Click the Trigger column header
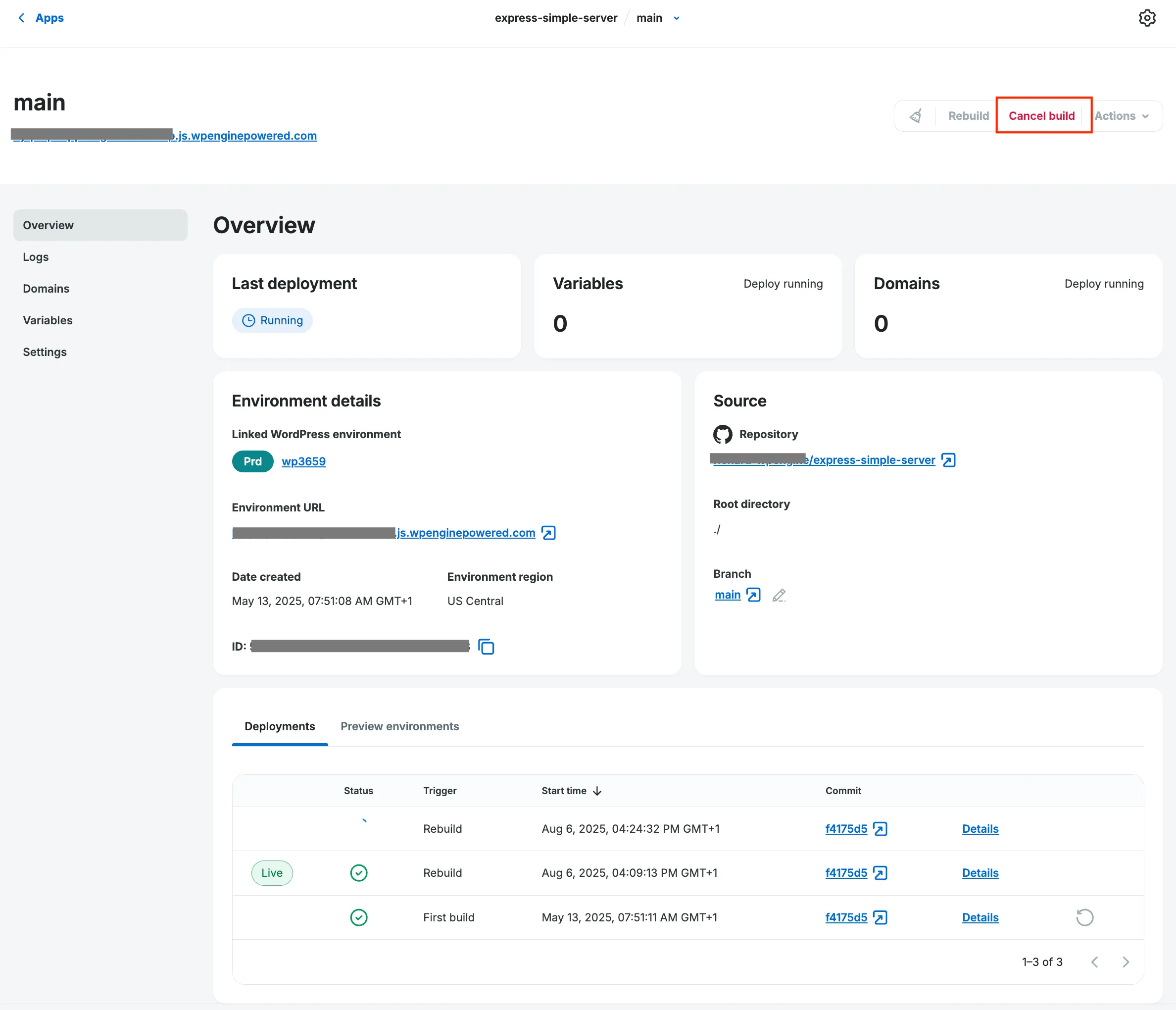The image size is (1176, 1010). click(440, 791)
